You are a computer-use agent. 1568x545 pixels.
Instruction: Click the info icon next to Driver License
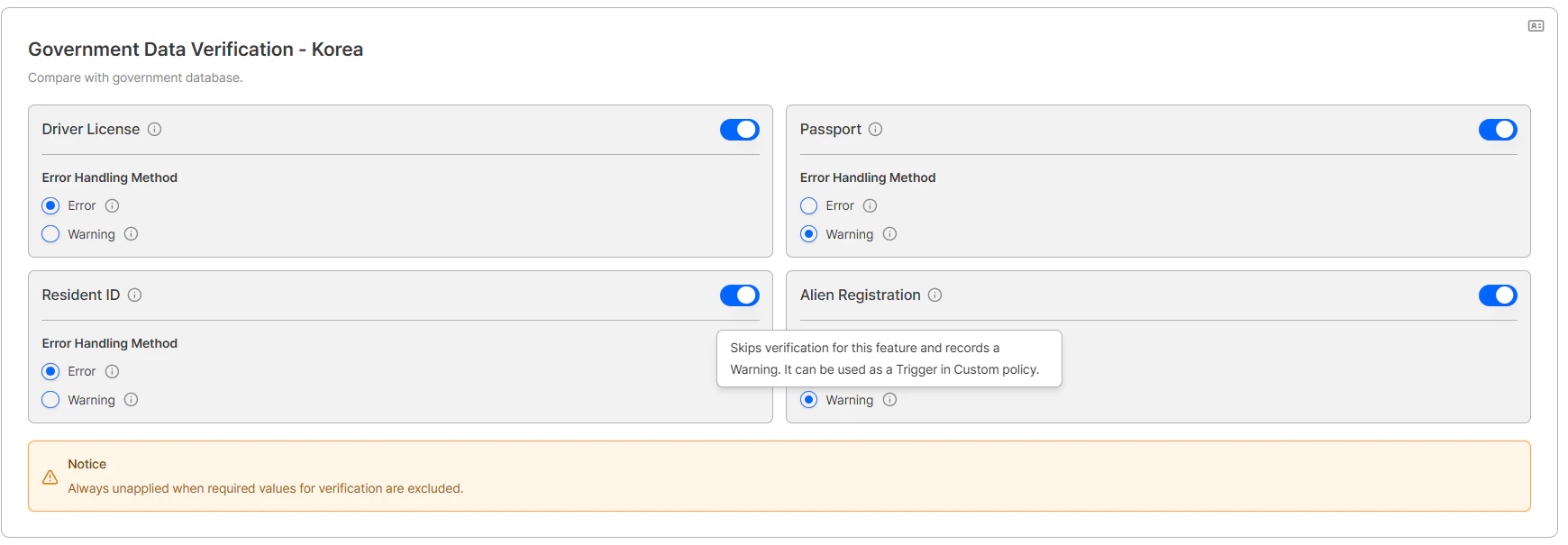point(155,130)
